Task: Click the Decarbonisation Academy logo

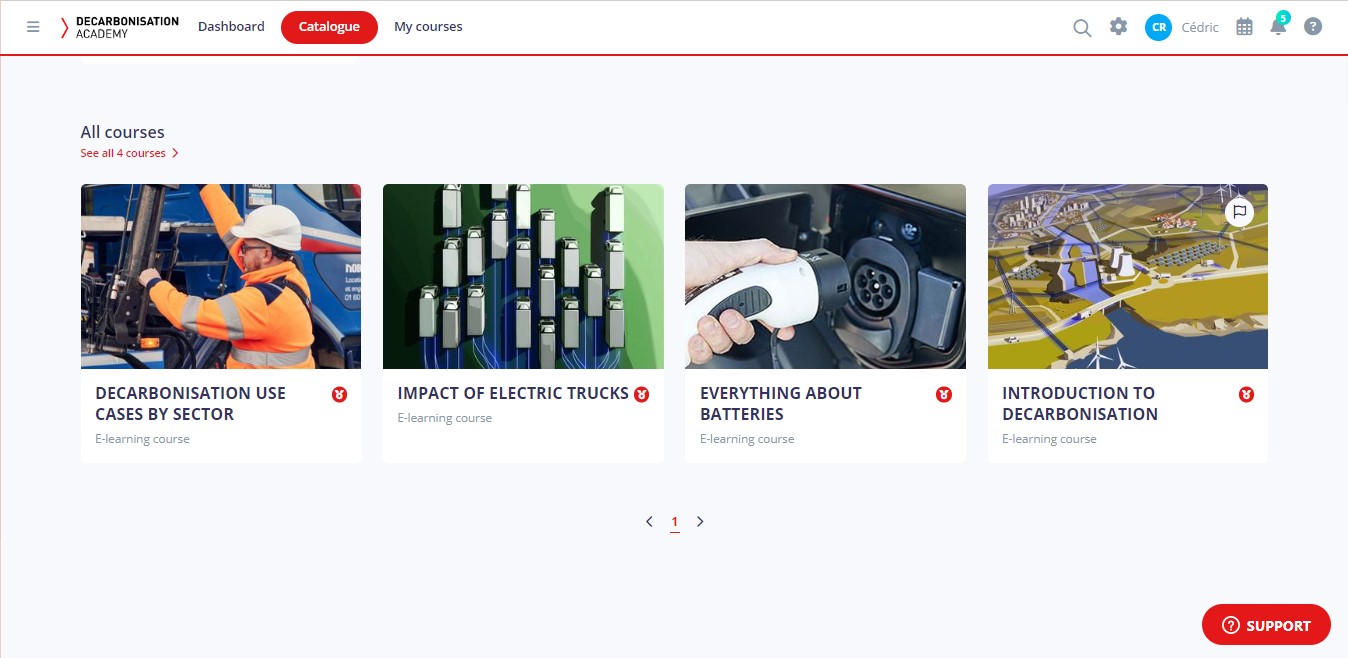Action: [120, 27]
